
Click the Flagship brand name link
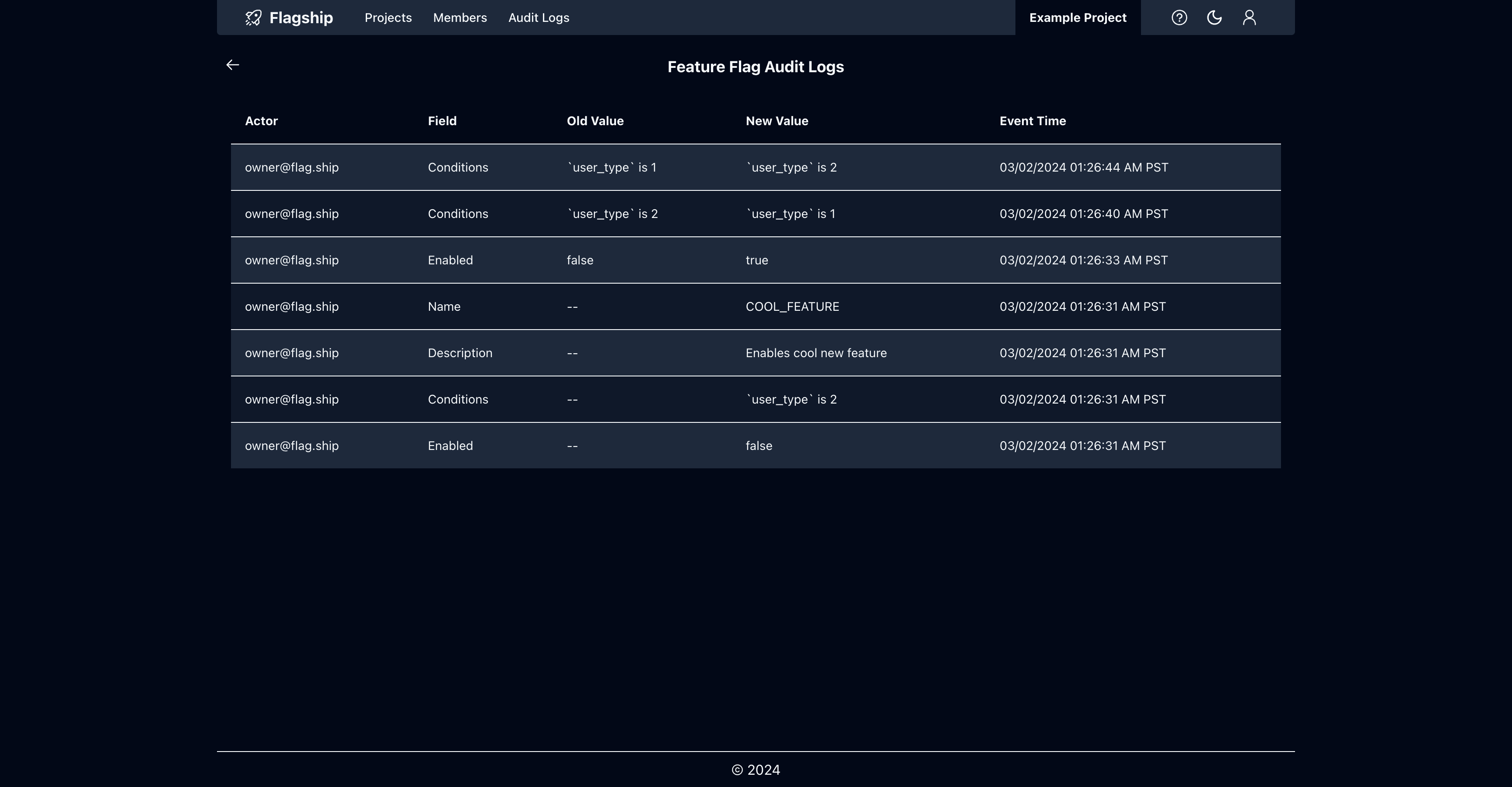(x=301, y=18)
